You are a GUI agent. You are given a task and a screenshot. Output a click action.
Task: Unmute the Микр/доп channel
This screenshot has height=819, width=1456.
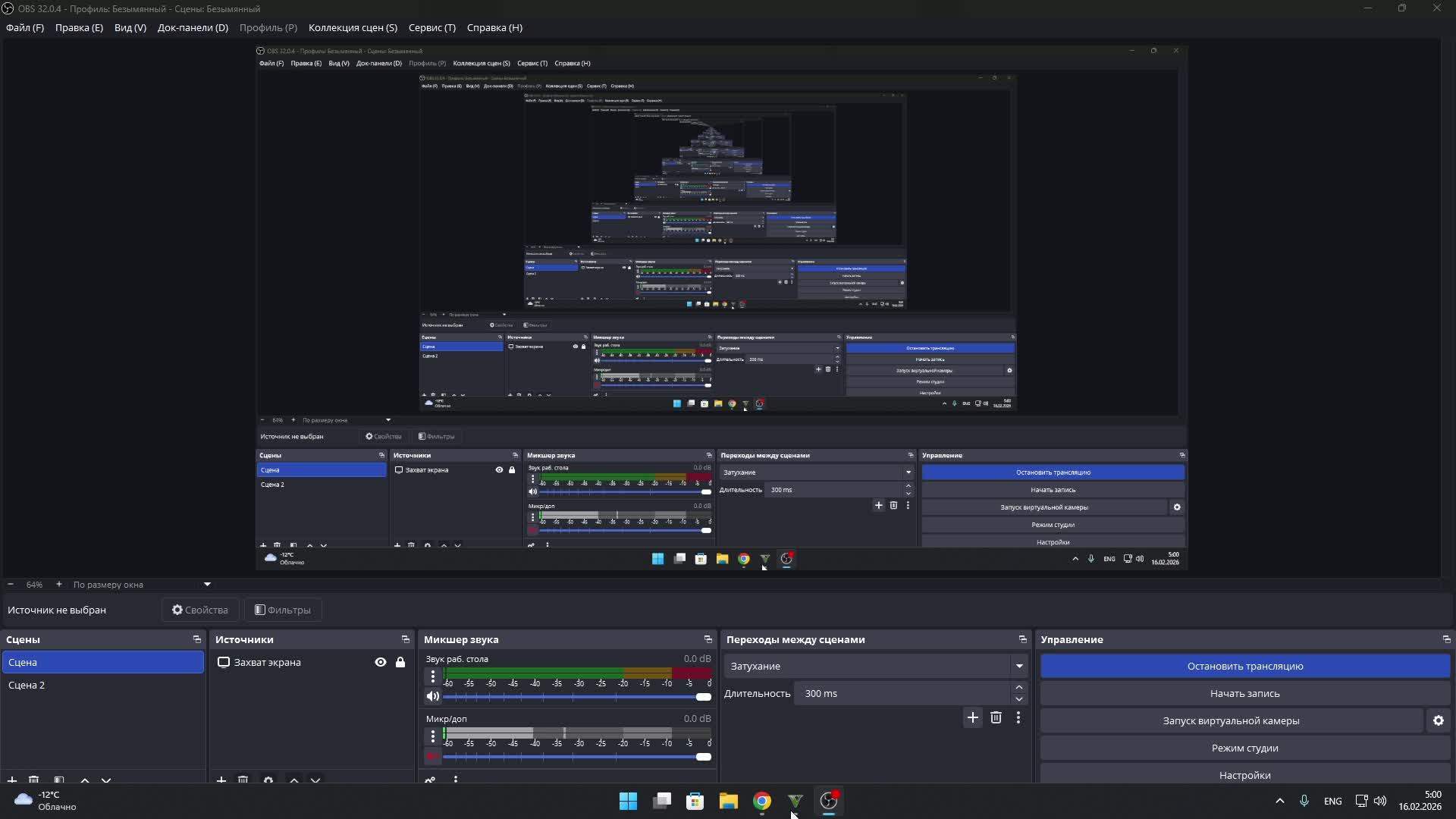[432, 756]
